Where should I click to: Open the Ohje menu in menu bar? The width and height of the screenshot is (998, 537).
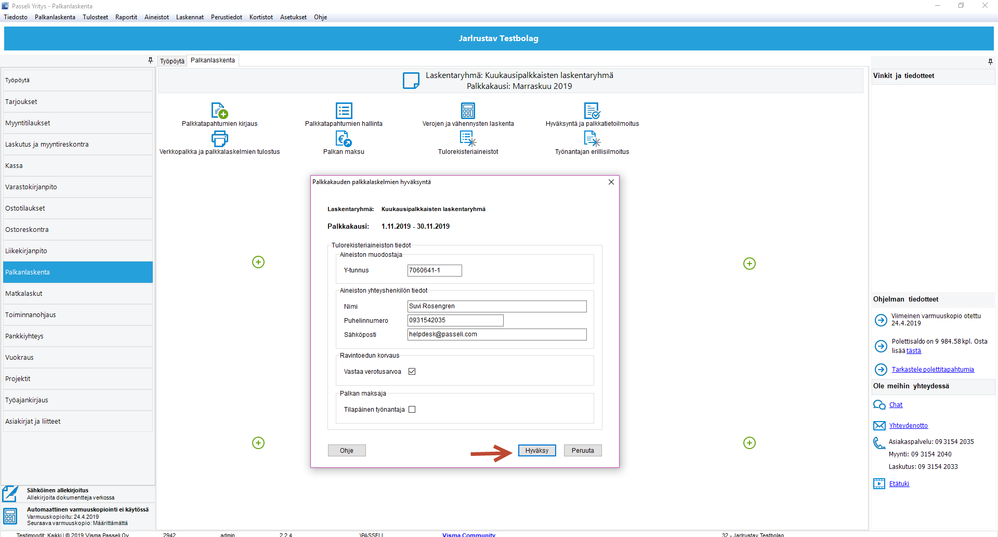point(320,17)
